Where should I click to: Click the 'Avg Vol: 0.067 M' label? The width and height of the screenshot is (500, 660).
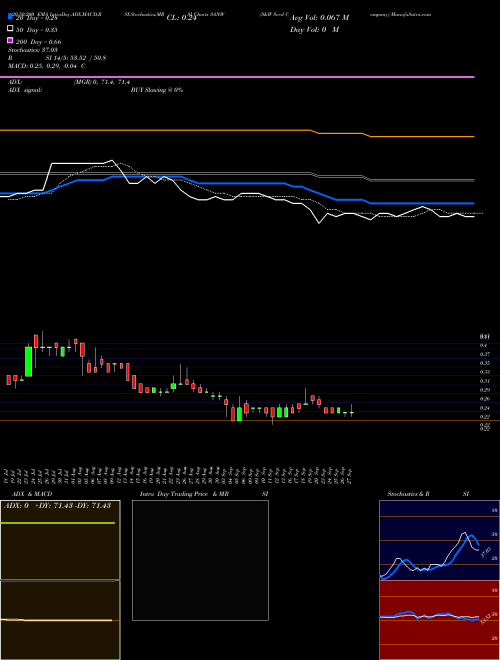319,18
